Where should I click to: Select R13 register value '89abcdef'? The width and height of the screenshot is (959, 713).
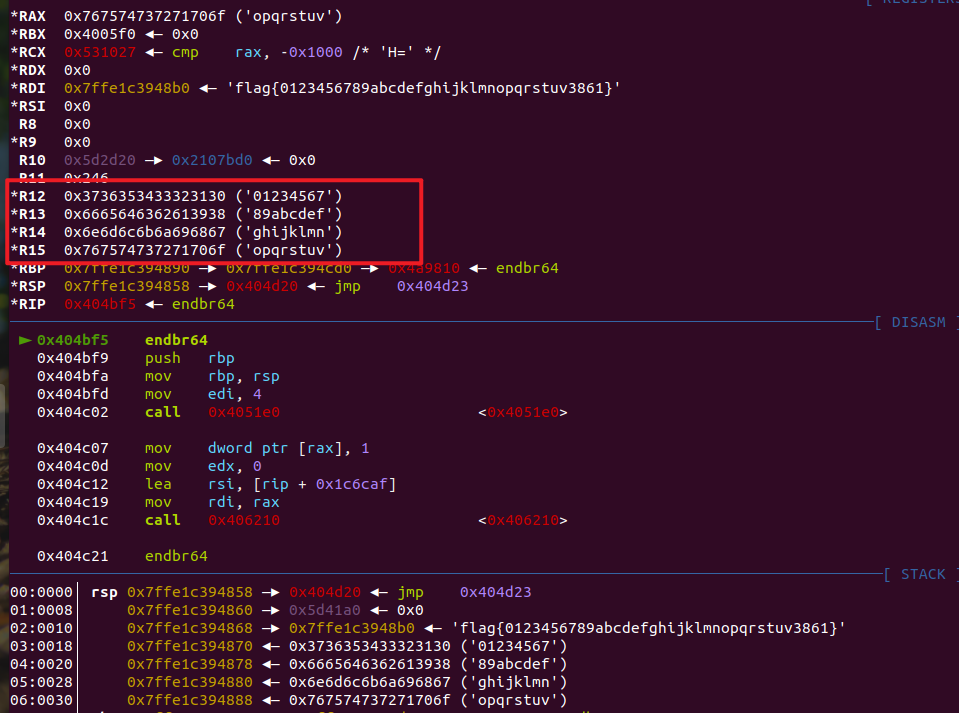289,214
